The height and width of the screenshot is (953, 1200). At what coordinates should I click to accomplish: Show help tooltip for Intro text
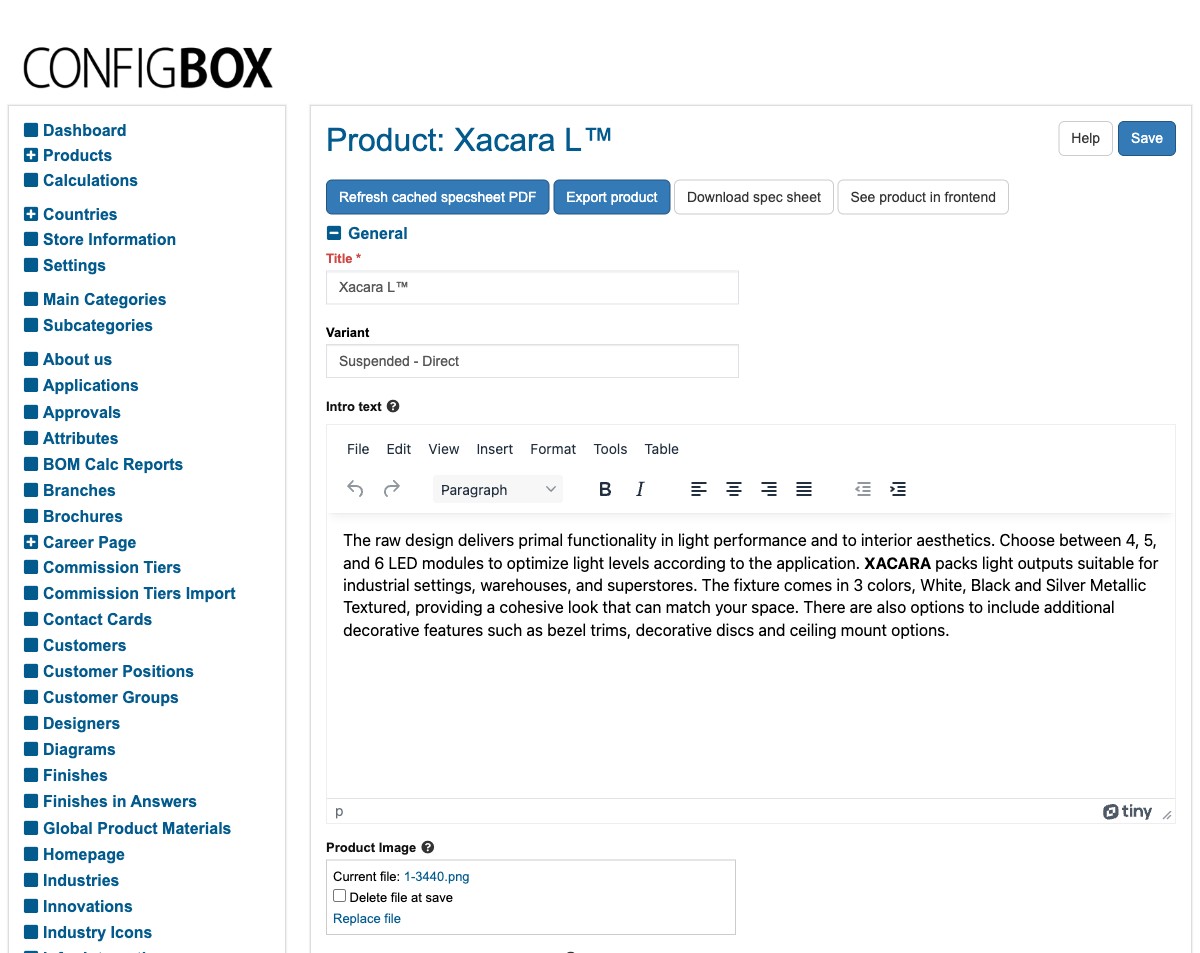tap(393, 407)
